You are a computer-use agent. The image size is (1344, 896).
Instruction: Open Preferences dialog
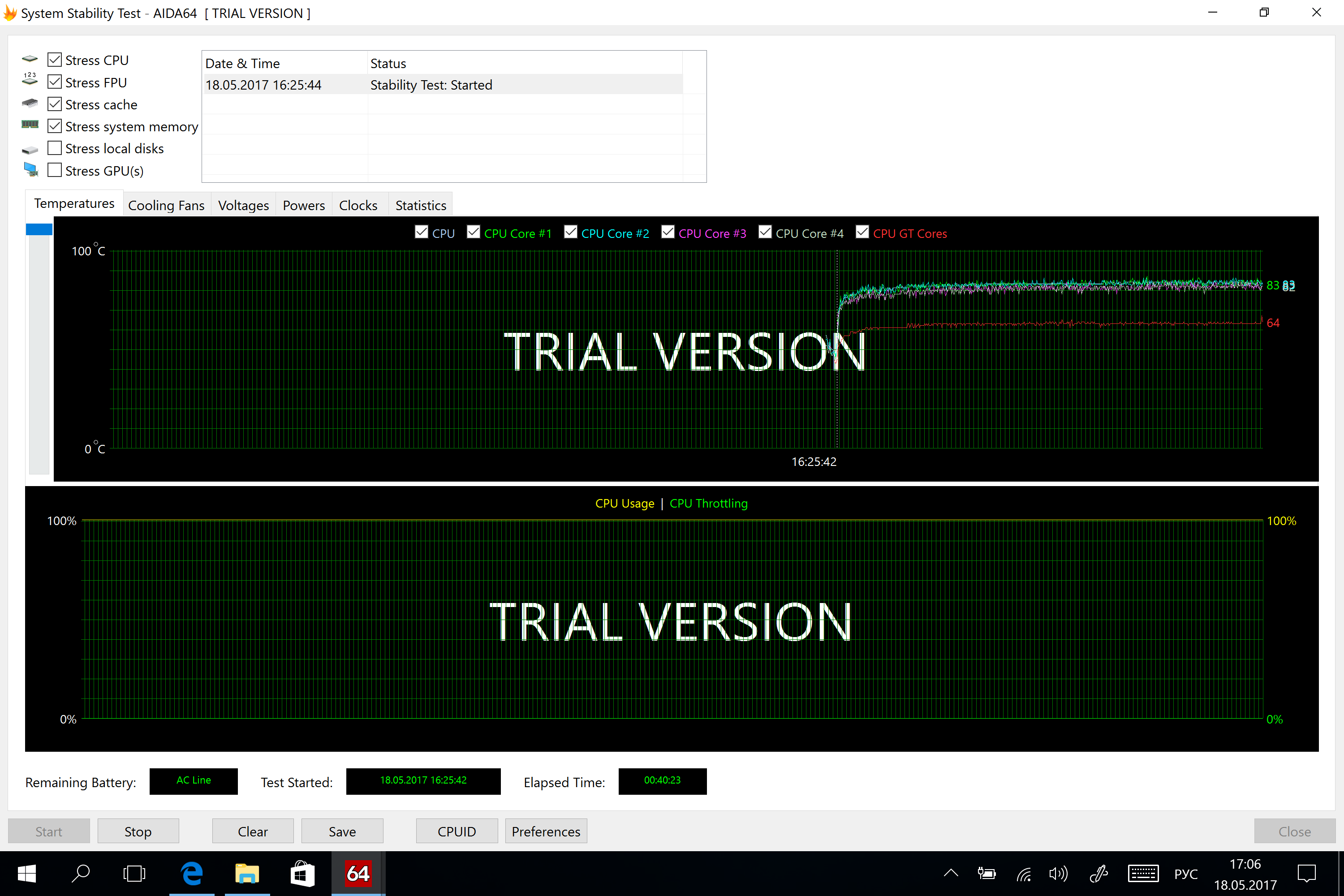point(546,831)
